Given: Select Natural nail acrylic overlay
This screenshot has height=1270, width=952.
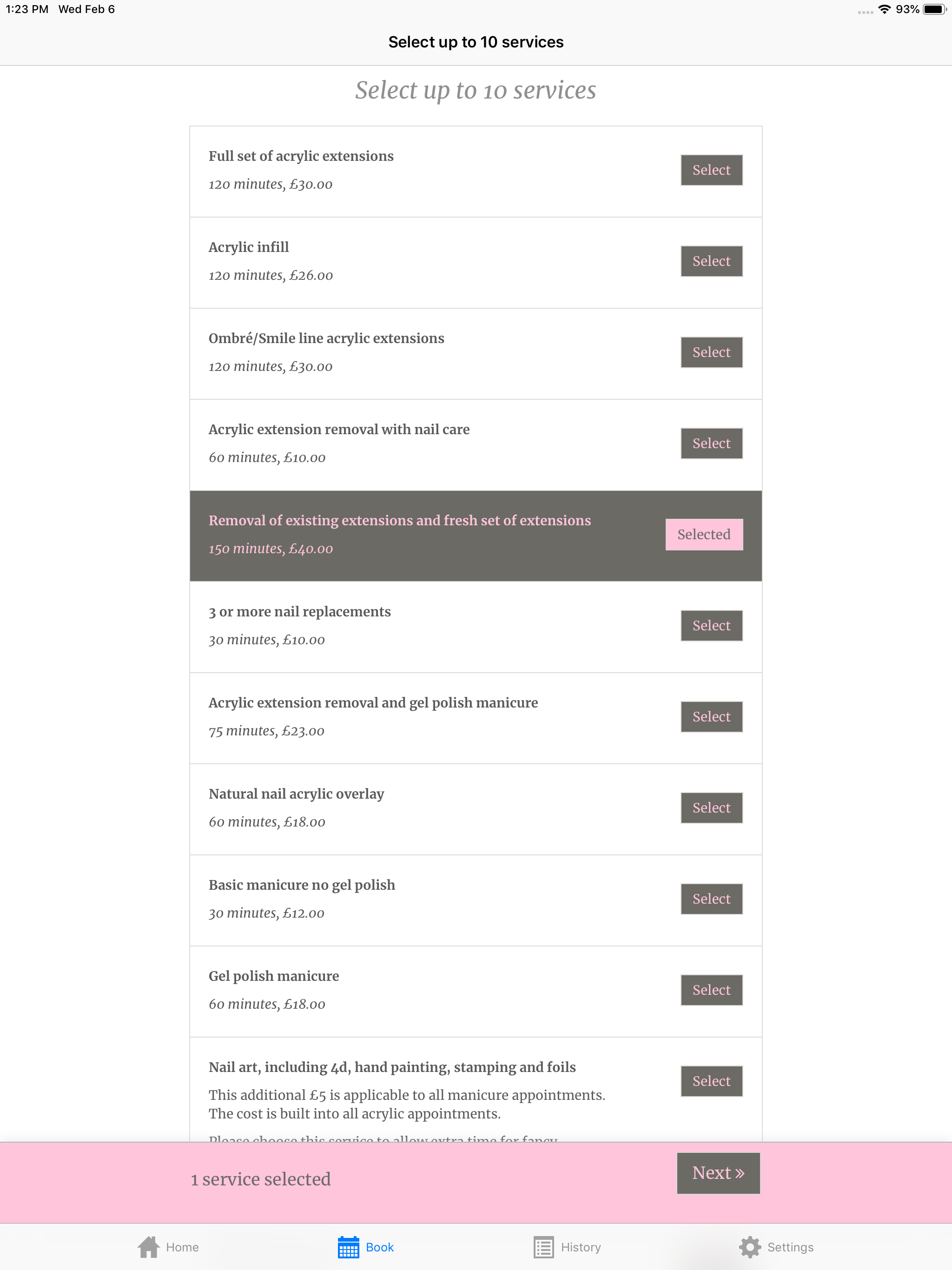Looking at the screenshot, I should 711,808.
